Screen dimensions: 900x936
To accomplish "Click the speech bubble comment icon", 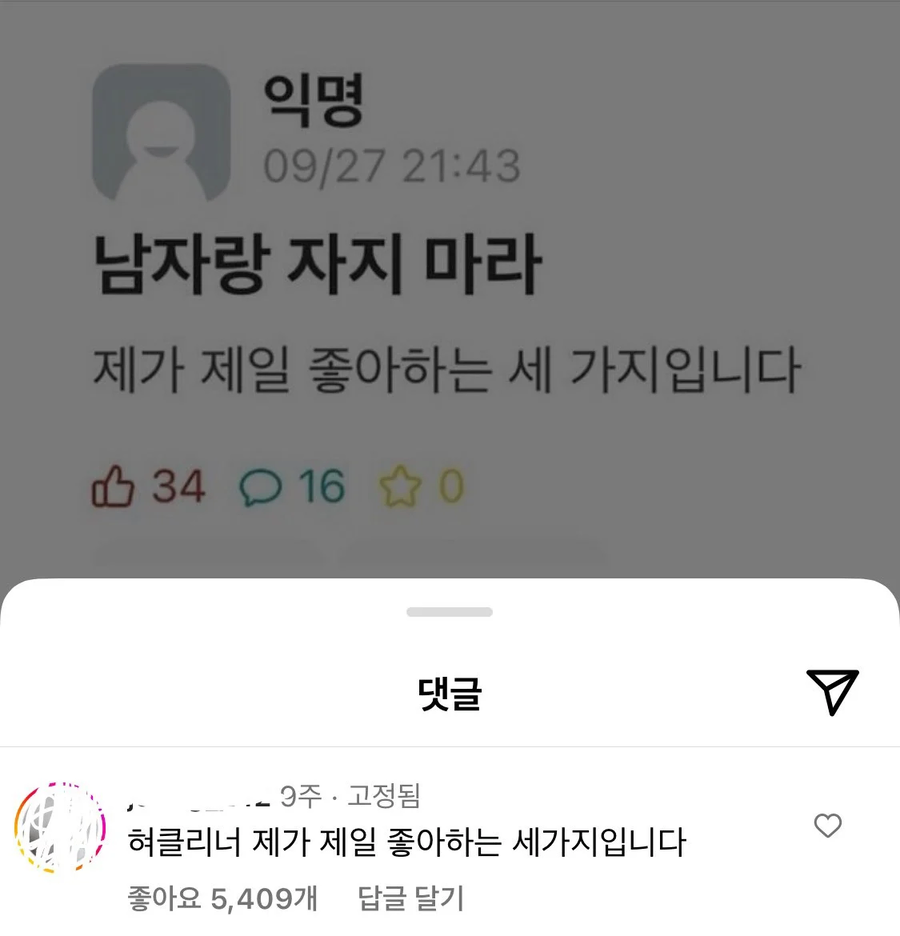I will [260, 487].
